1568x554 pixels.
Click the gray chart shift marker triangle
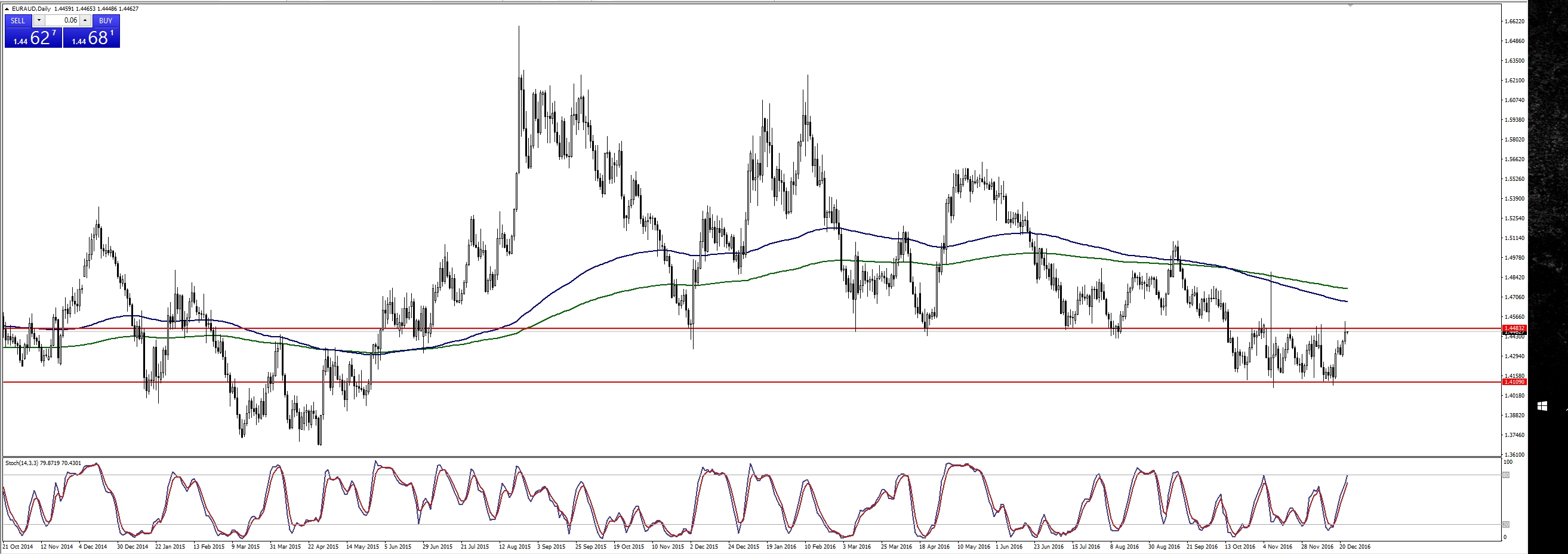click(x=1350, y=5)
